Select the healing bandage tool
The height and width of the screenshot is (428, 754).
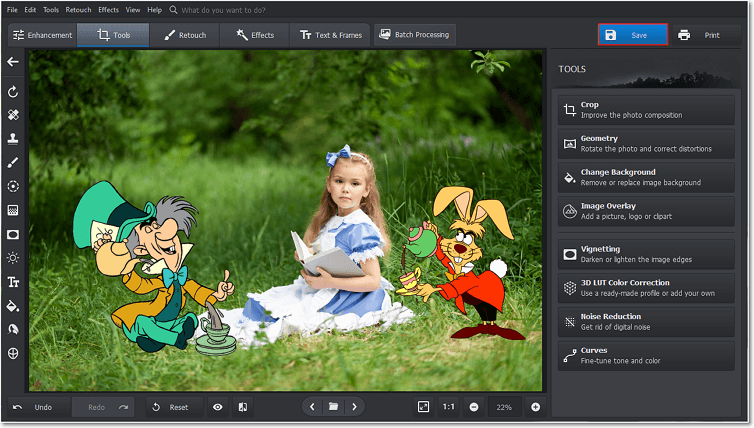(x=13, y=115)
